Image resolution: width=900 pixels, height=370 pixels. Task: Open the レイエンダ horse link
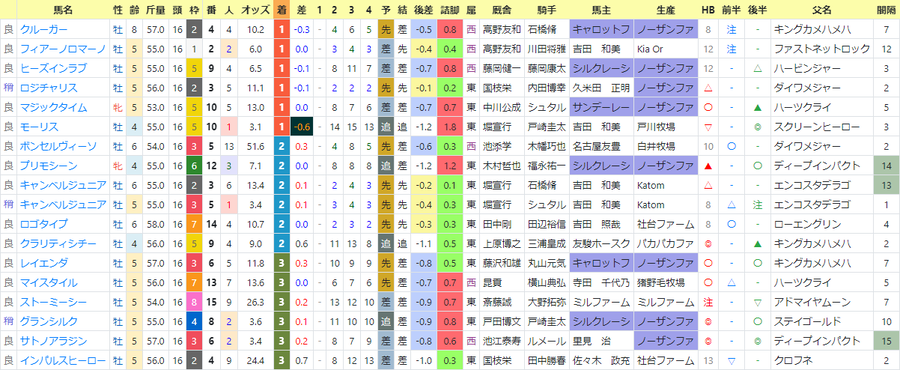click(x=44, y=263)
